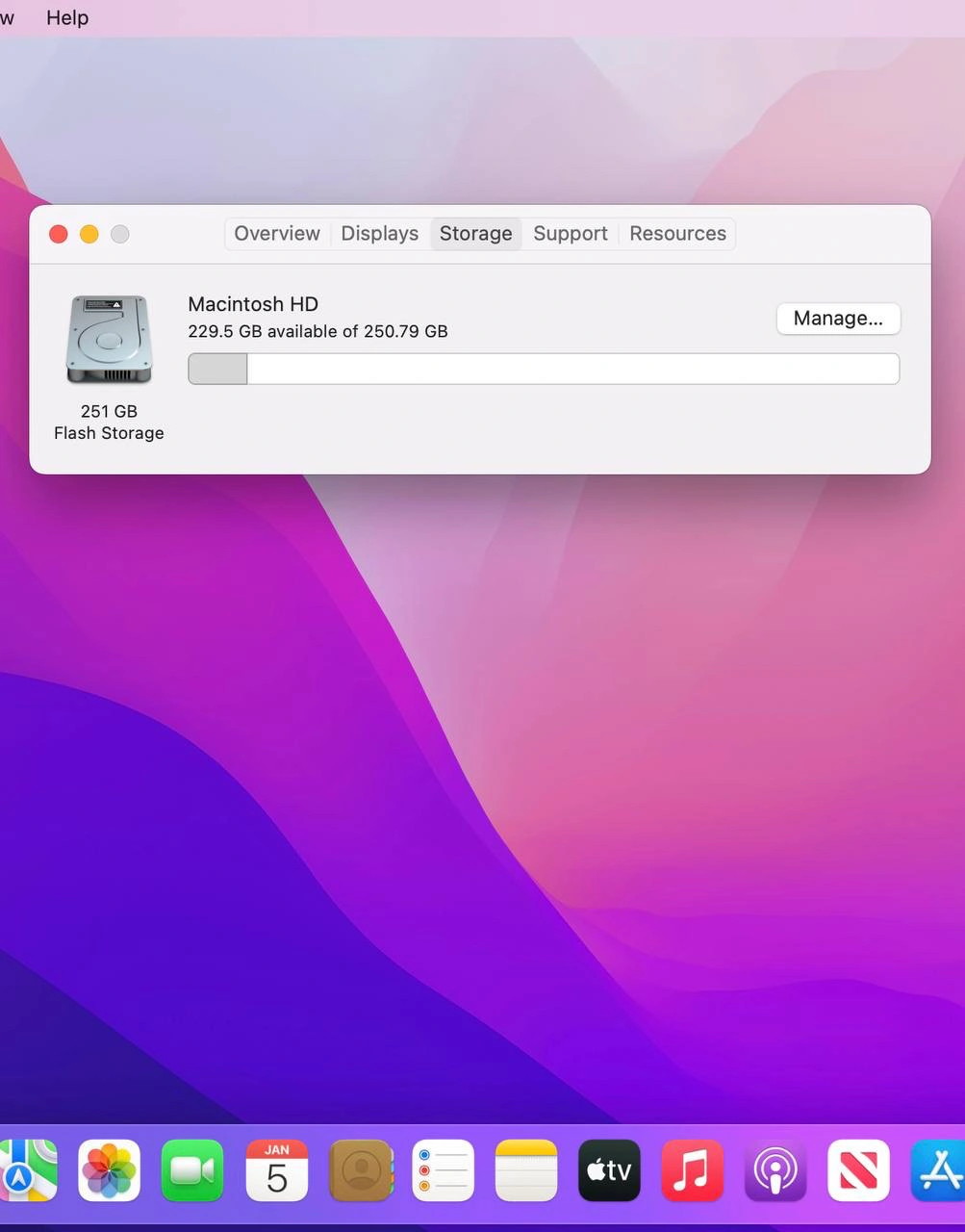
Task: Select the Storage tab
Action: [x=475, y=234]
